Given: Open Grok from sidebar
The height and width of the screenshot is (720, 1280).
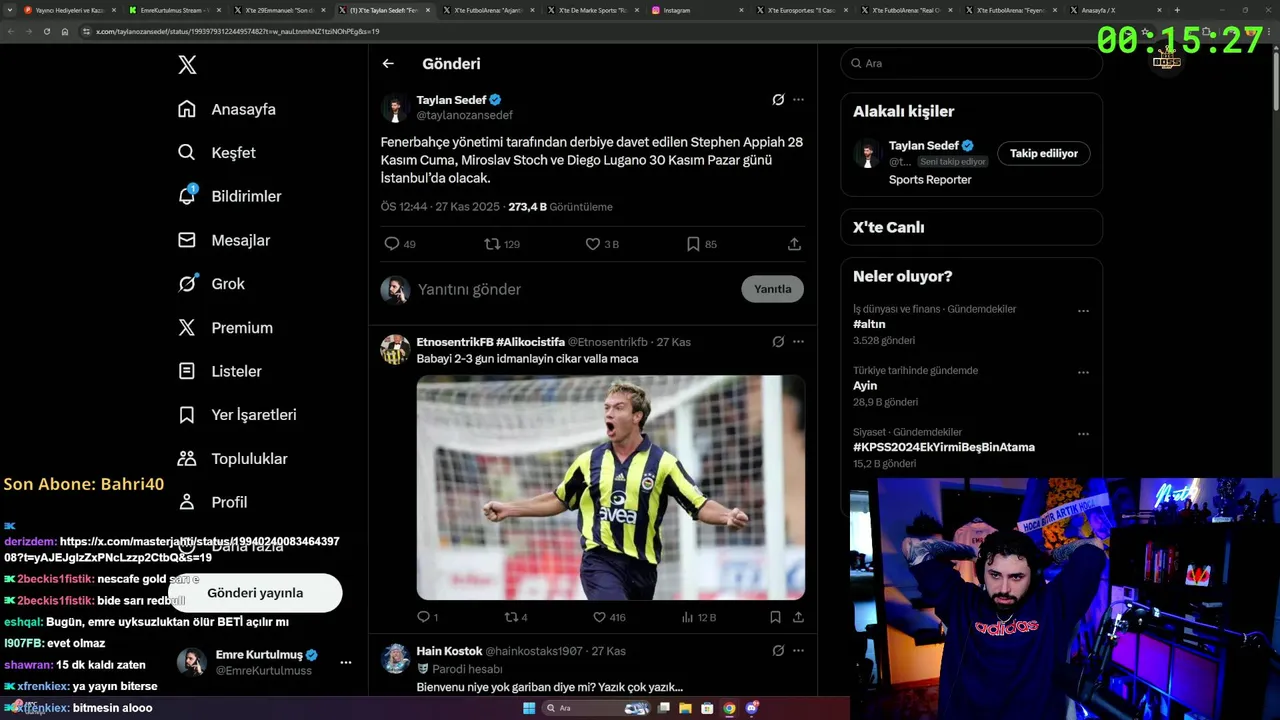Looking at the screenshot, I should click(211, 284).
